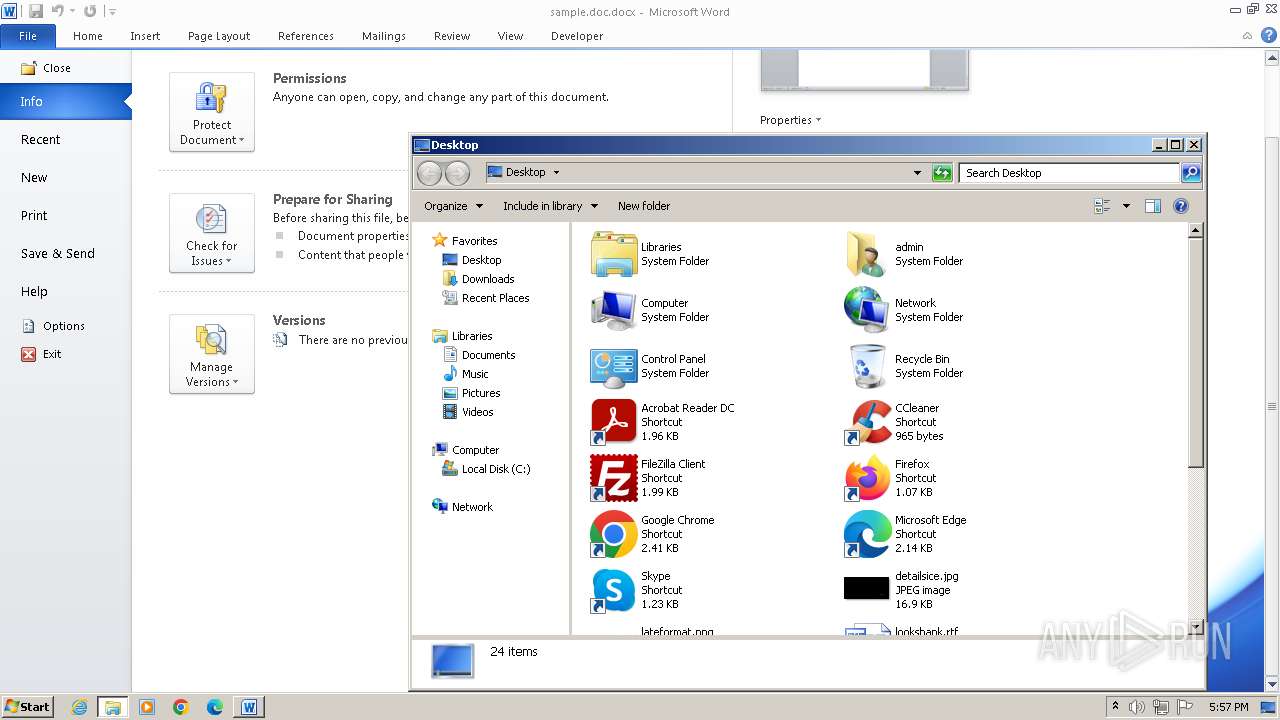Click Options in the backstage menu

pos(65,326)
